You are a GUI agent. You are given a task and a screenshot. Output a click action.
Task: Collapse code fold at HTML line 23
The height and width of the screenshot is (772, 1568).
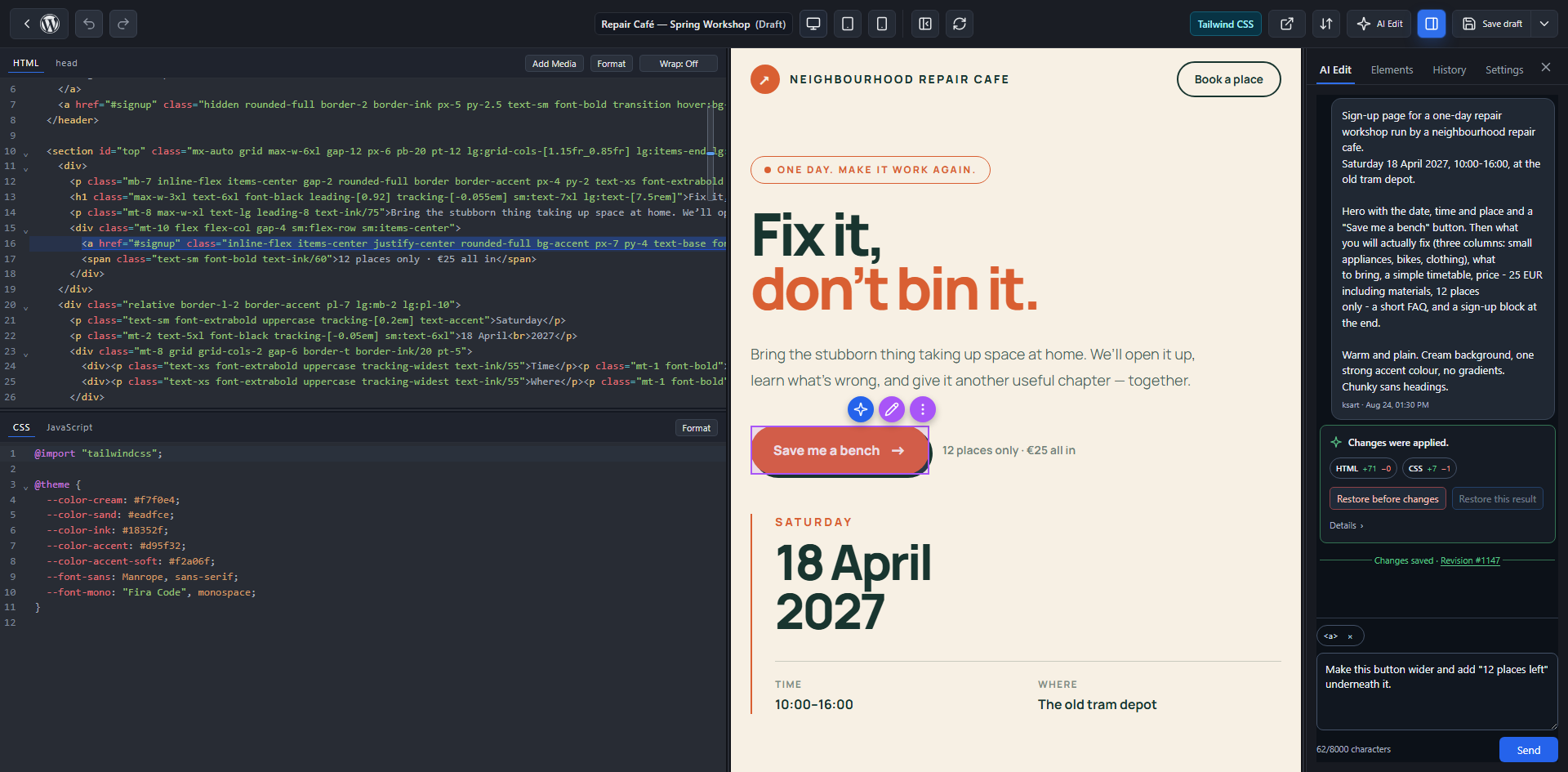(25, 354)
